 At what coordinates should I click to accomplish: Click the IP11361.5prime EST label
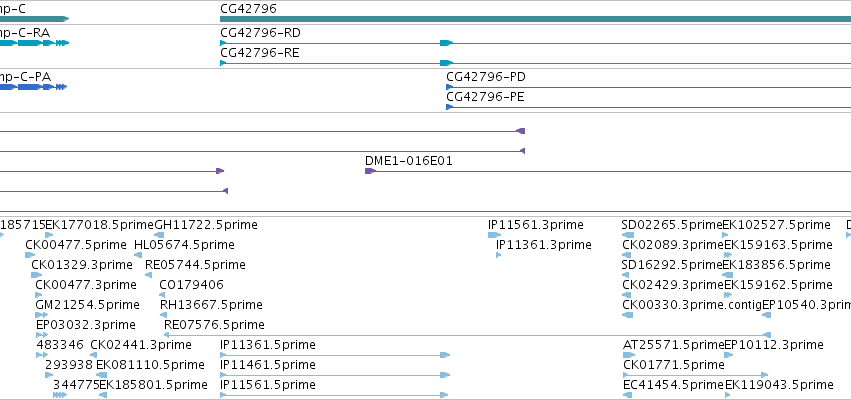[x=268, y=345]
